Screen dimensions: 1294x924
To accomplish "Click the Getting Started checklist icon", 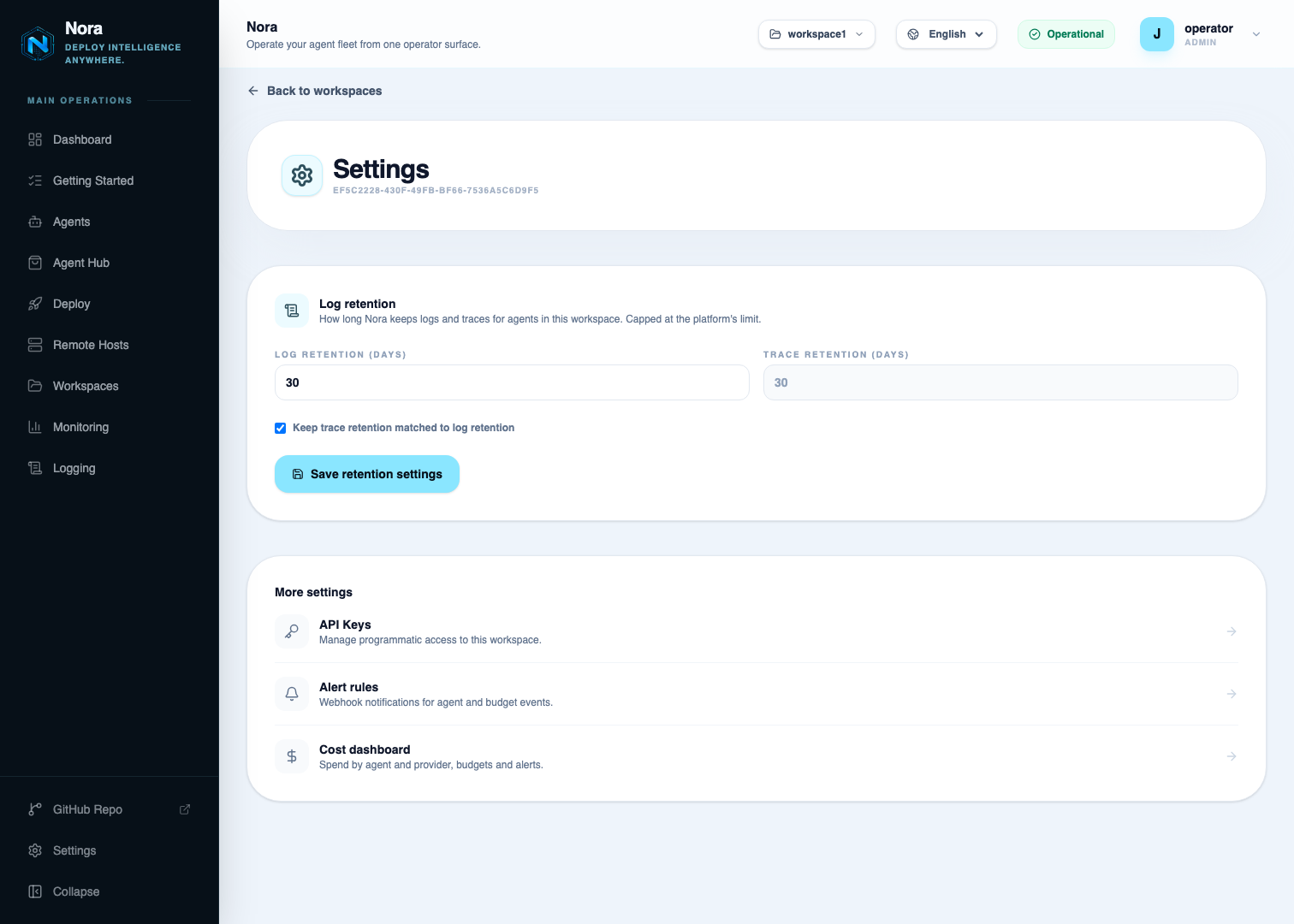I will (35, 181).
